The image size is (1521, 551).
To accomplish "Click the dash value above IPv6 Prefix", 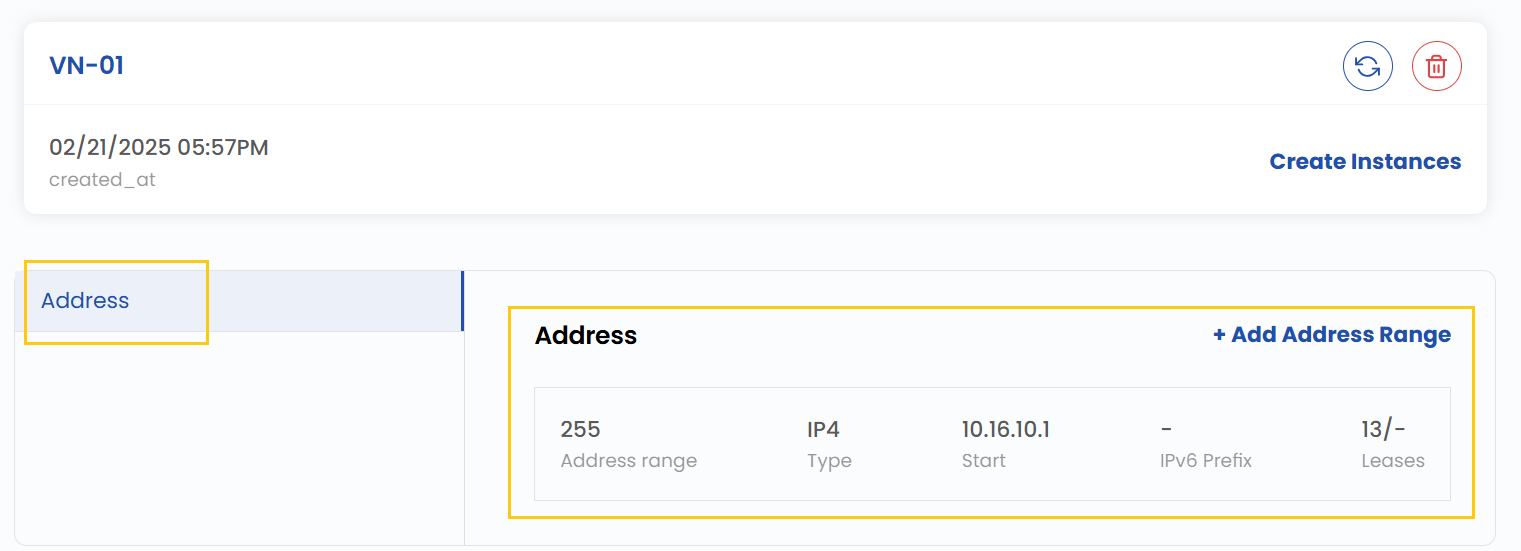I will pos(1166,430).
